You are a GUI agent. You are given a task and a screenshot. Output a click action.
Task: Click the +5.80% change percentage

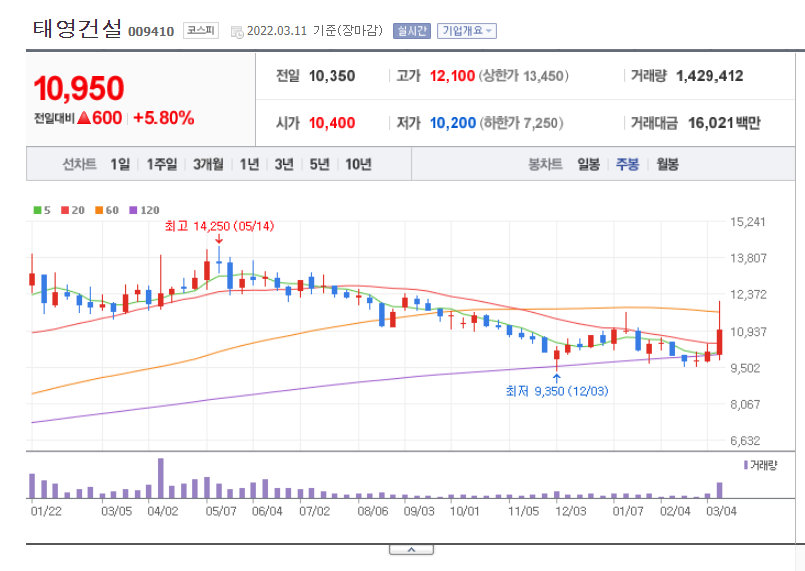(x=164, y=118)
